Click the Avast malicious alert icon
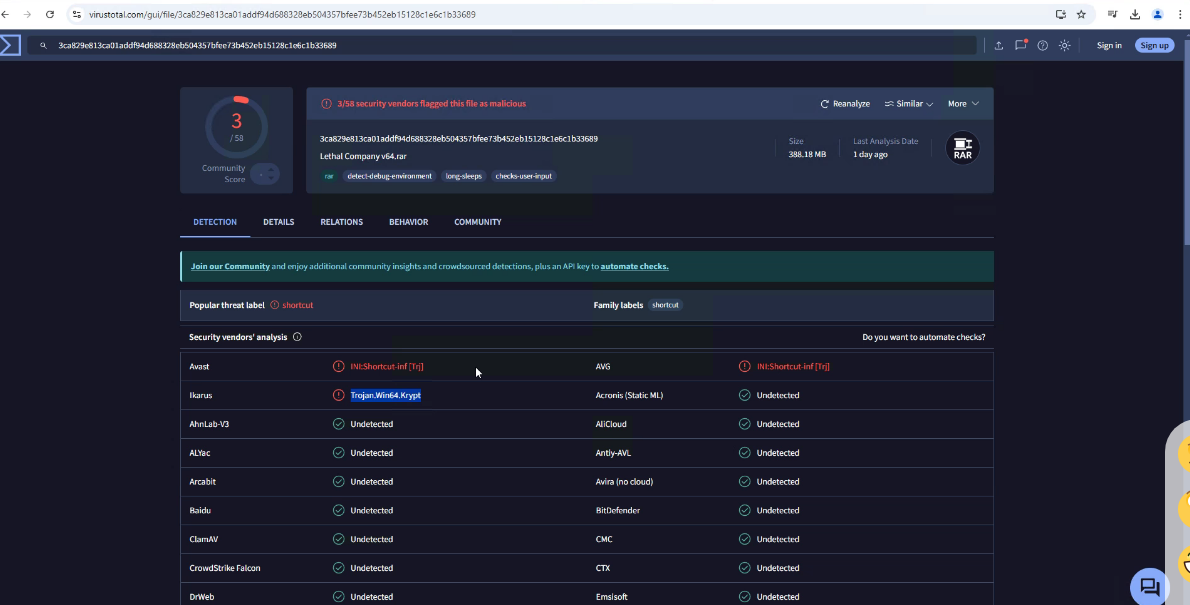Viewport: 1190px width, 605px height. pos(338,367)
